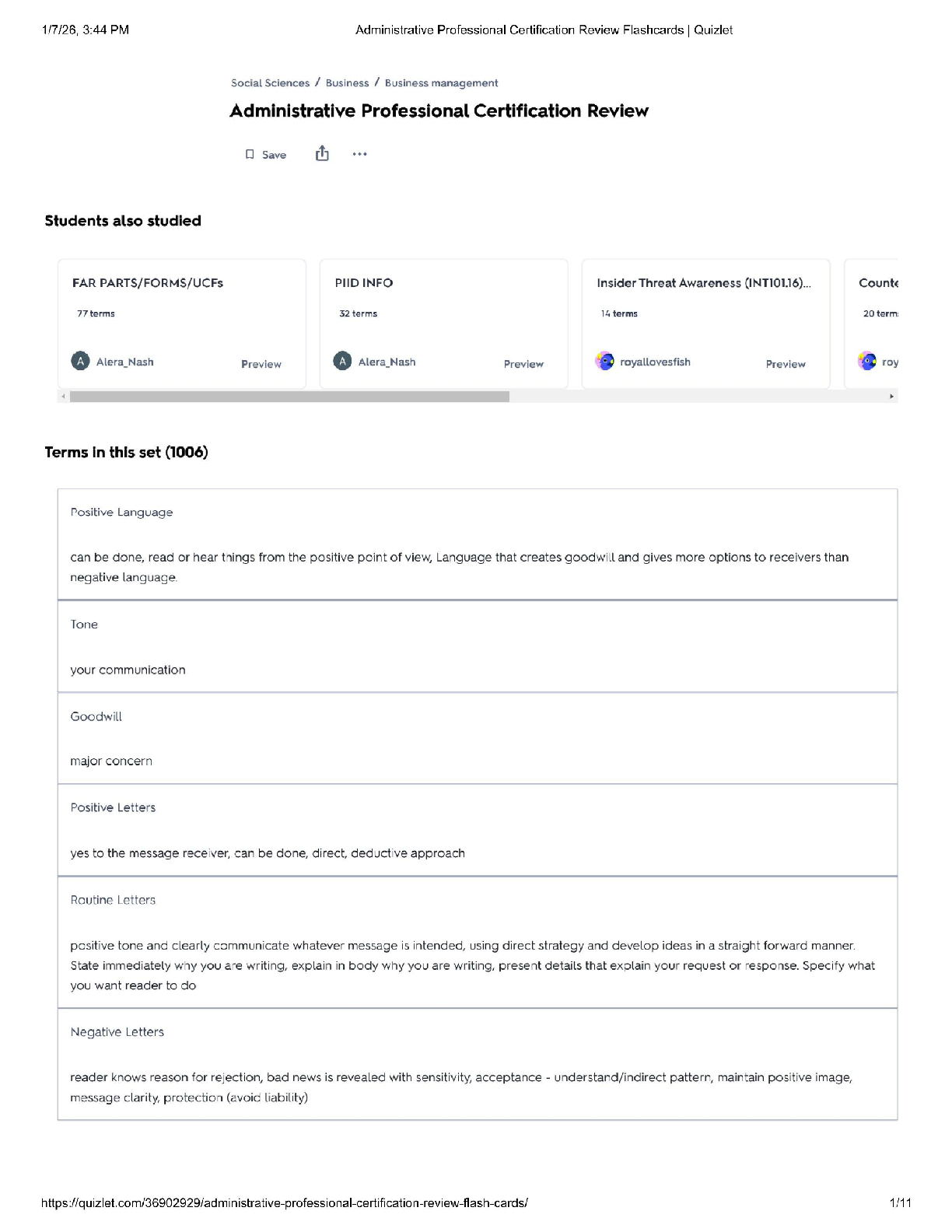Click royallovesfish avatar on Insider Threat card
Screen dimensions: 952x1232
point(604,361)
